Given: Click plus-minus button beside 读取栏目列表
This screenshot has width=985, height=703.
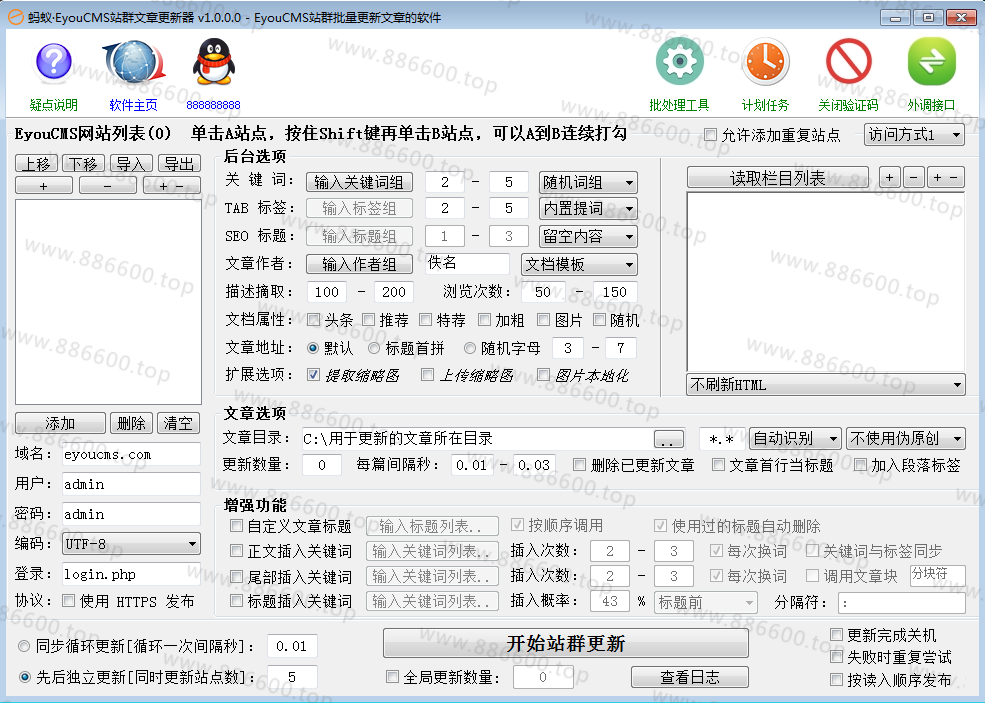Looking at the screenshot, I should point(945,178).
